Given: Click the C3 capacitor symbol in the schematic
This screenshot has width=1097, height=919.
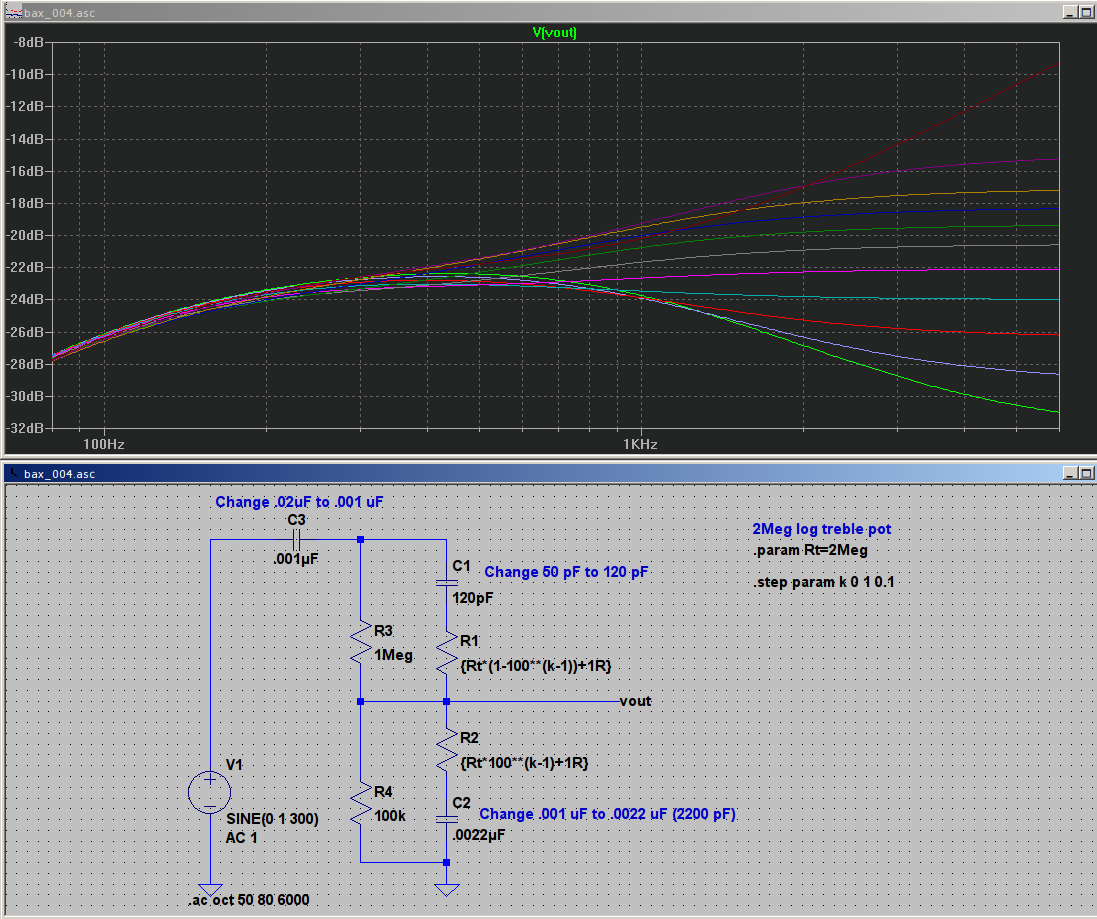Looking at the screenshot, I should 296,539.
